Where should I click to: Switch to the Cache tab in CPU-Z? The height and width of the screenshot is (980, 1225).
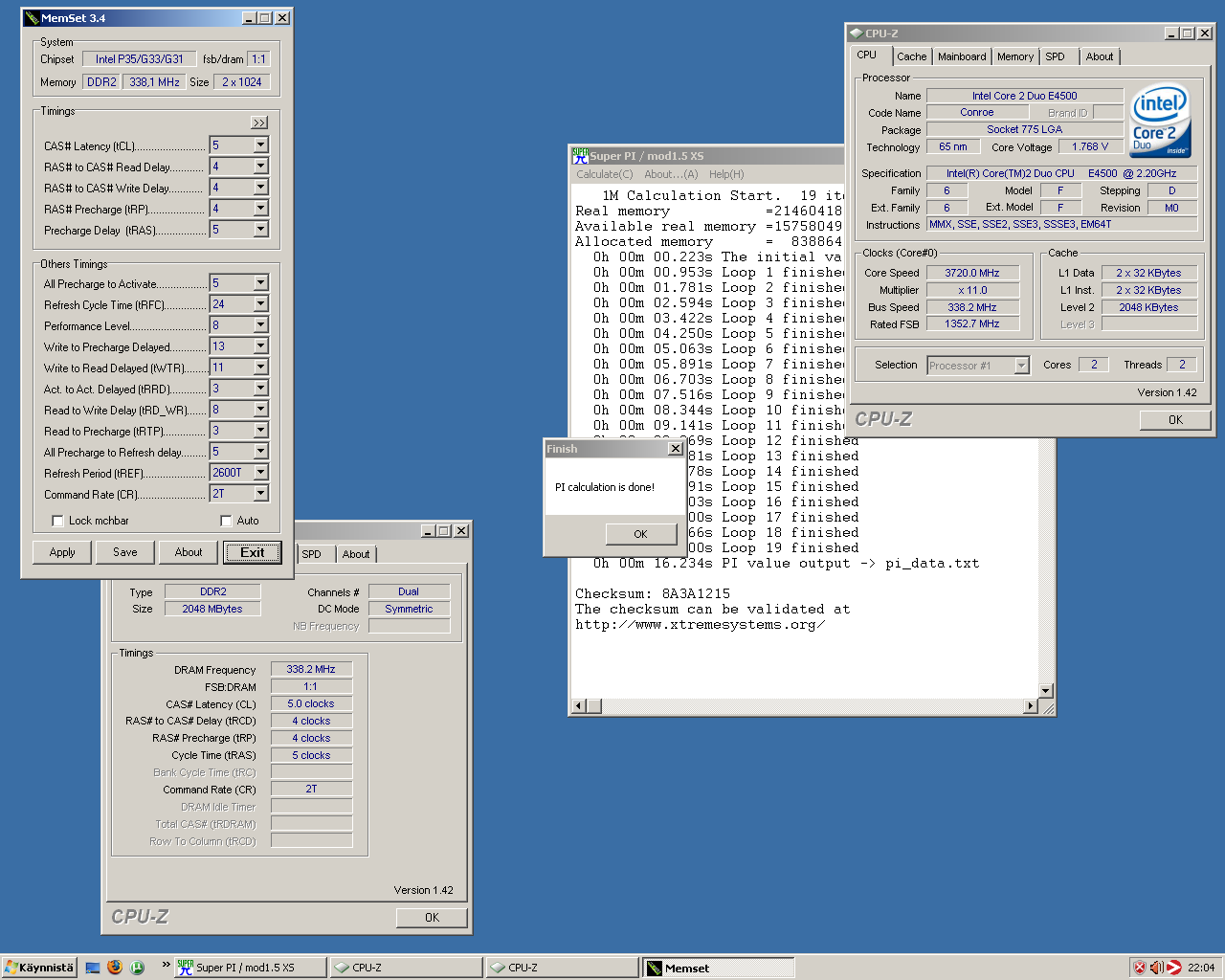(x=911, y=56)
